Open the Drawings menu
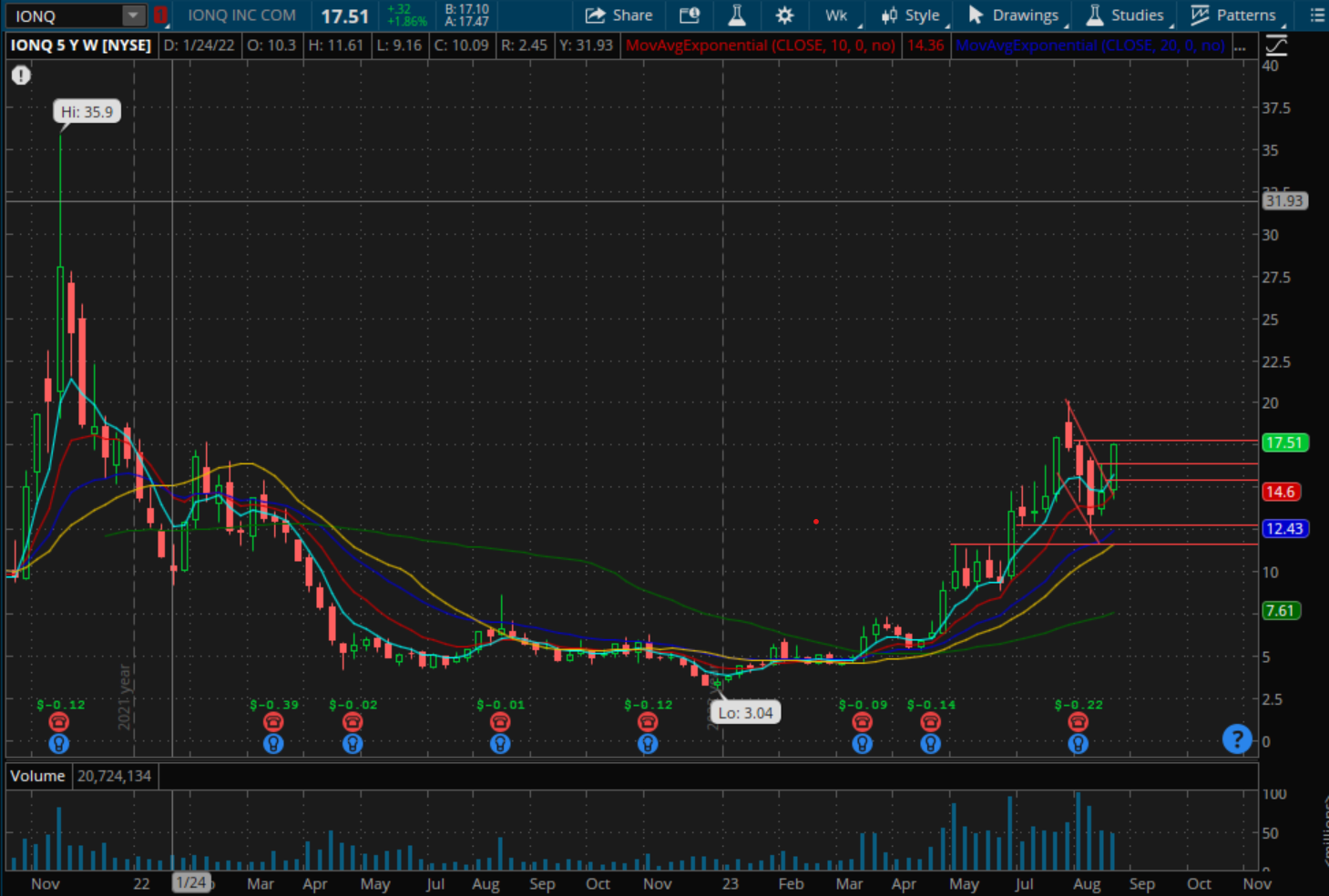The image size is (1329, 896). 1014,15
